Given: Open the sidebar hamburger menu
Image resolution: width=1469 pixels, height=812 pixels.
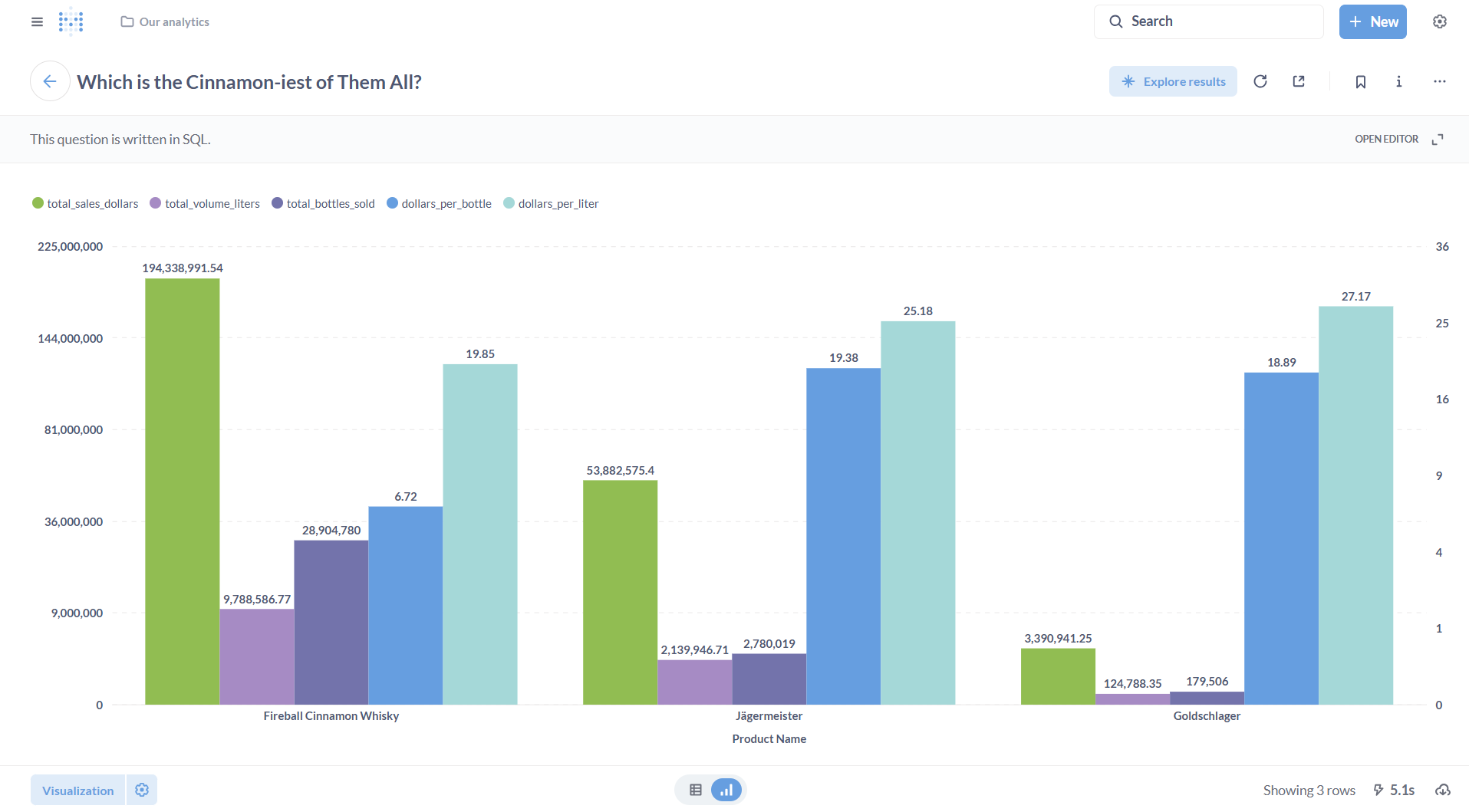Looking at the screenshot, I should click(37, 22).
